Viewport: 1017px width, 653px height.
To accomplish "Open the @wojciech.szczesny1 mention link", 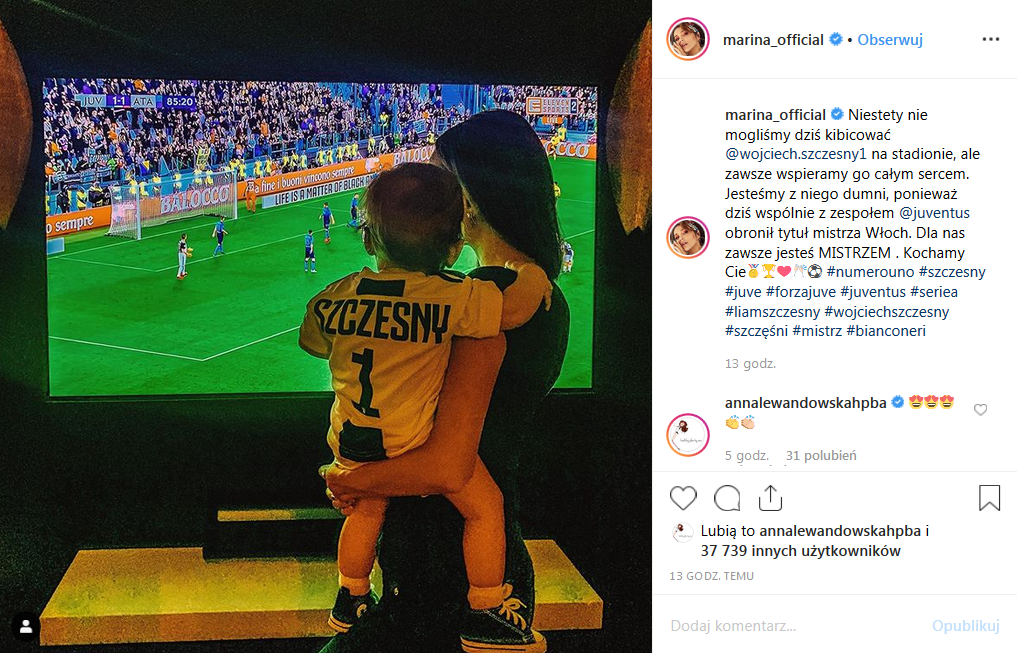I will point(796,154).
